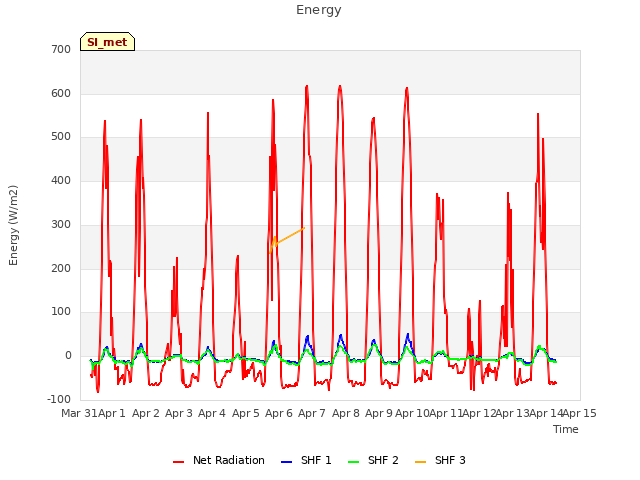
Task: Click the Apr 14 x-axis date label
Action: click(546, 413)
